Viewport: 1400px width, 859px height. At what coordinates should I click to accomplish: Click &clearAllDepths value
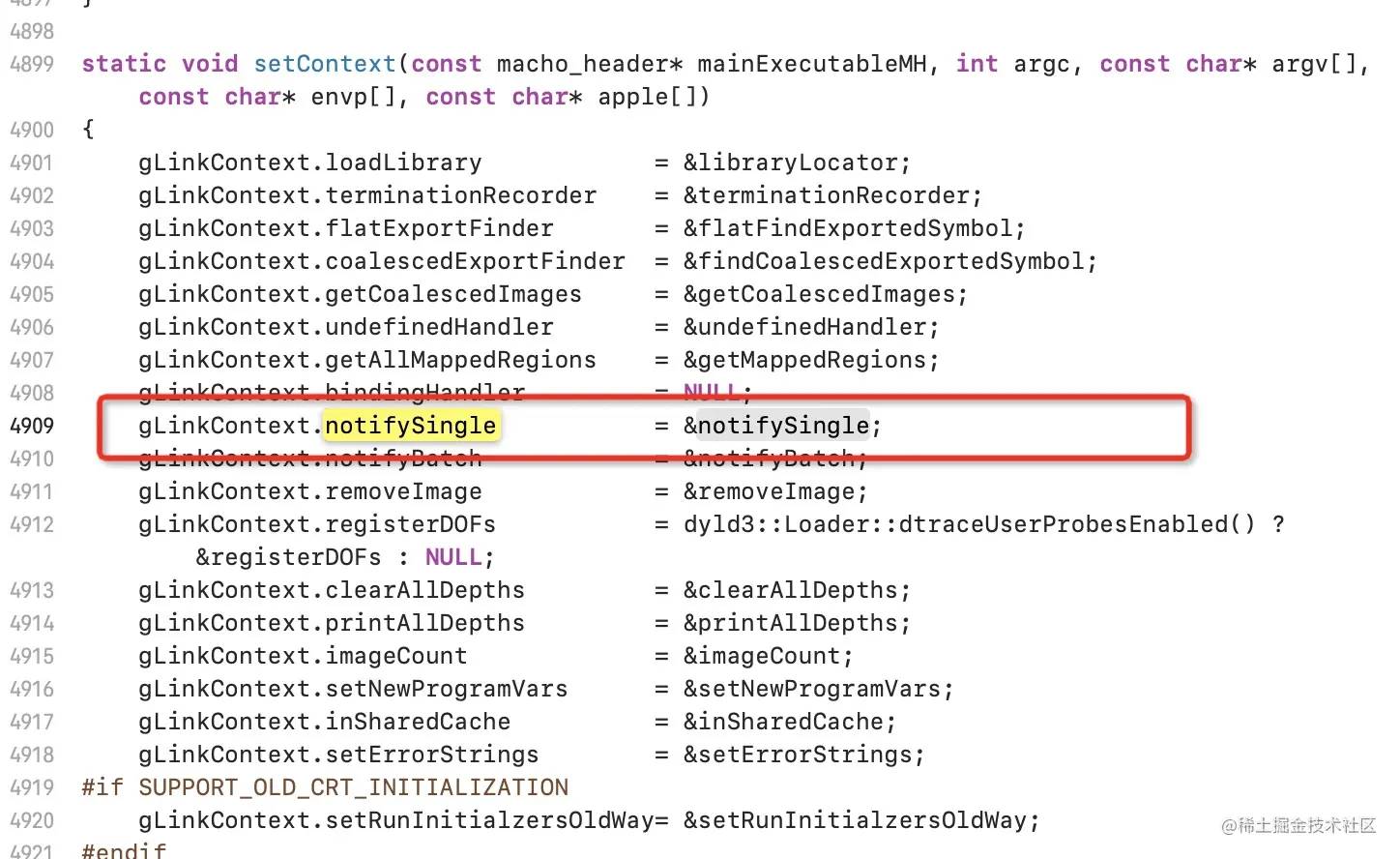click(791, 590)
